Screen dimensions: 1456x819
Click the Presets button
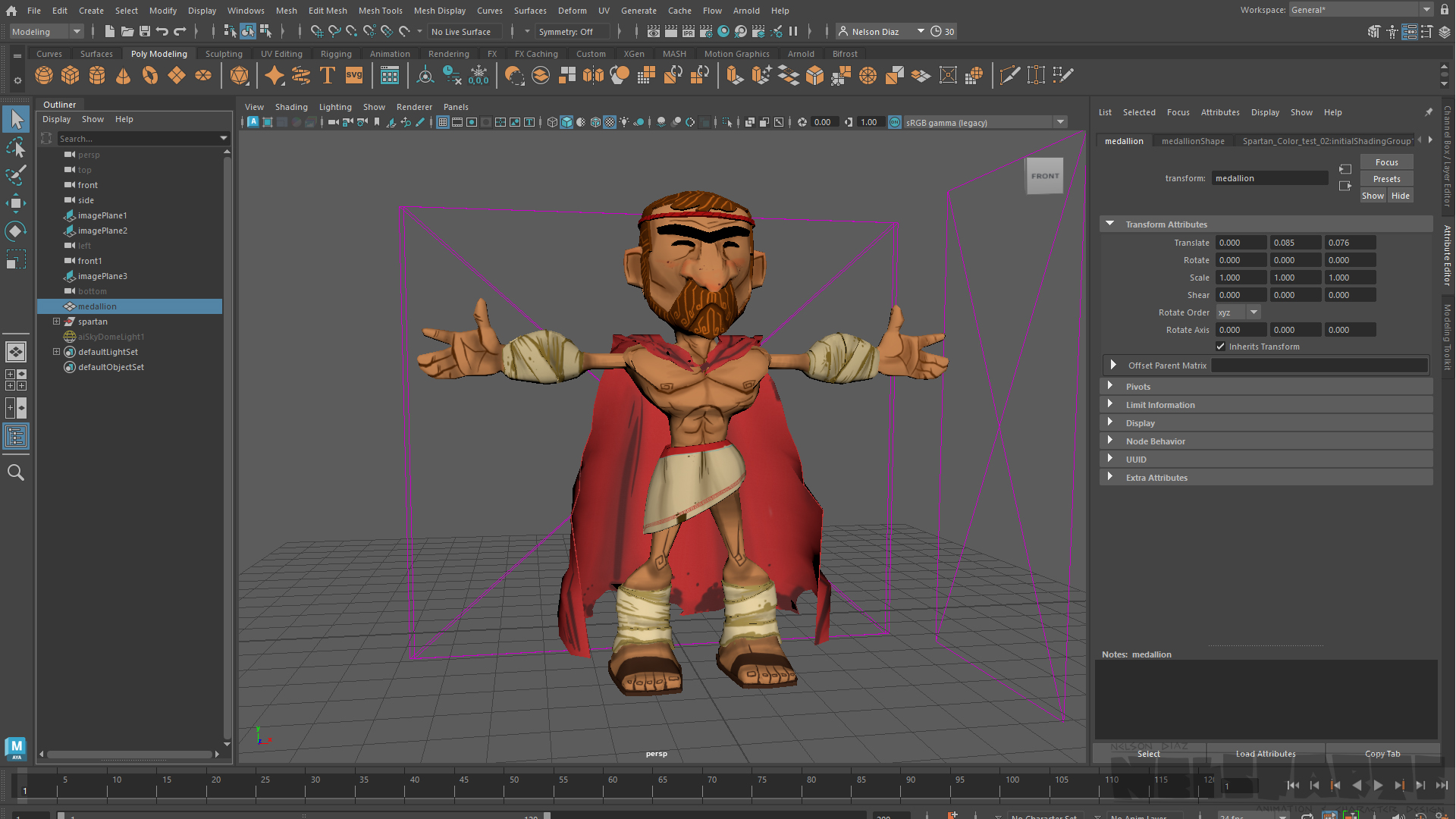(1386, 179)
